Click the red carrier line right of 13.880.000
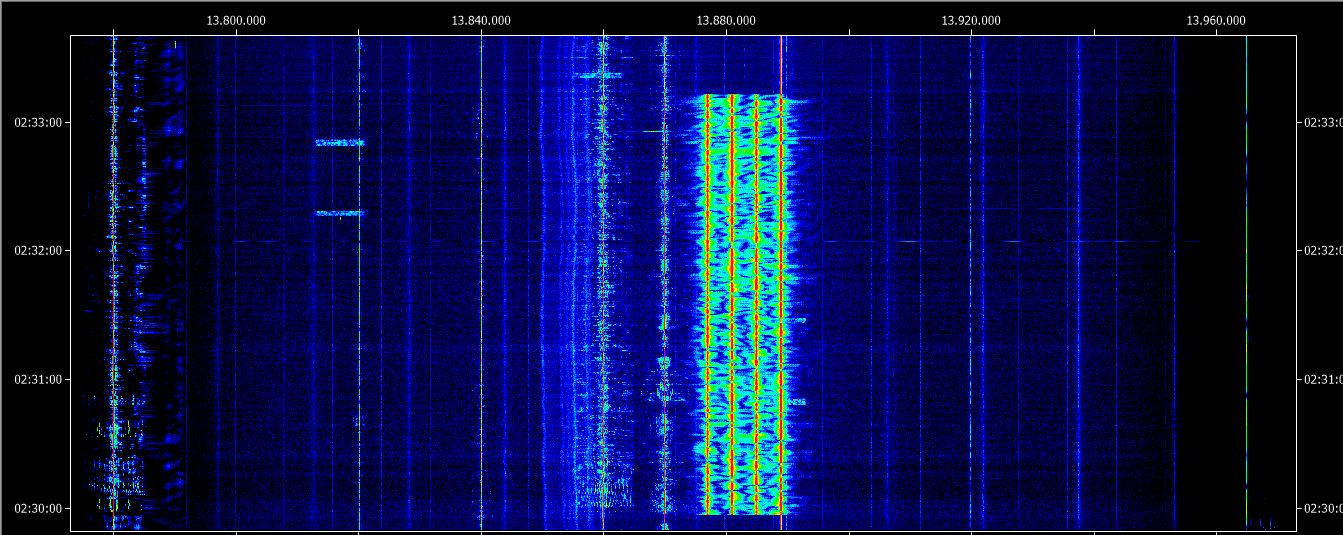Screen dimensions: 1343x535 click(781, 282)
